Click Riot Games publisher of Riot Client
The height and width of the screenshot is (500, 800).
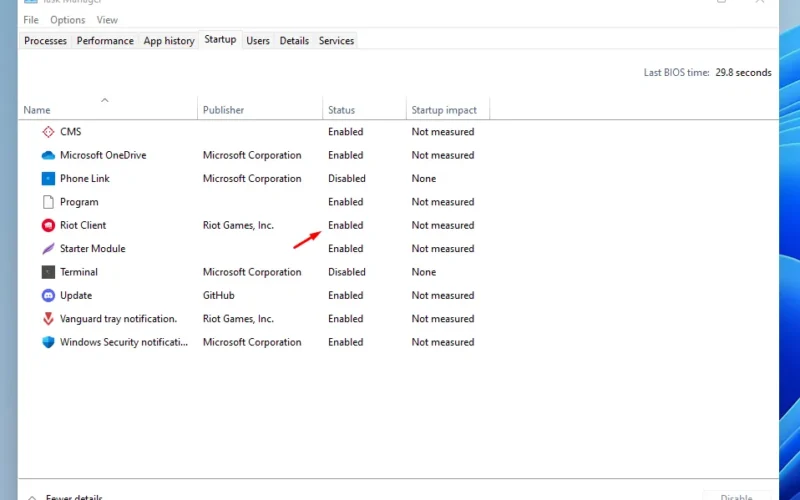point(238,225)
